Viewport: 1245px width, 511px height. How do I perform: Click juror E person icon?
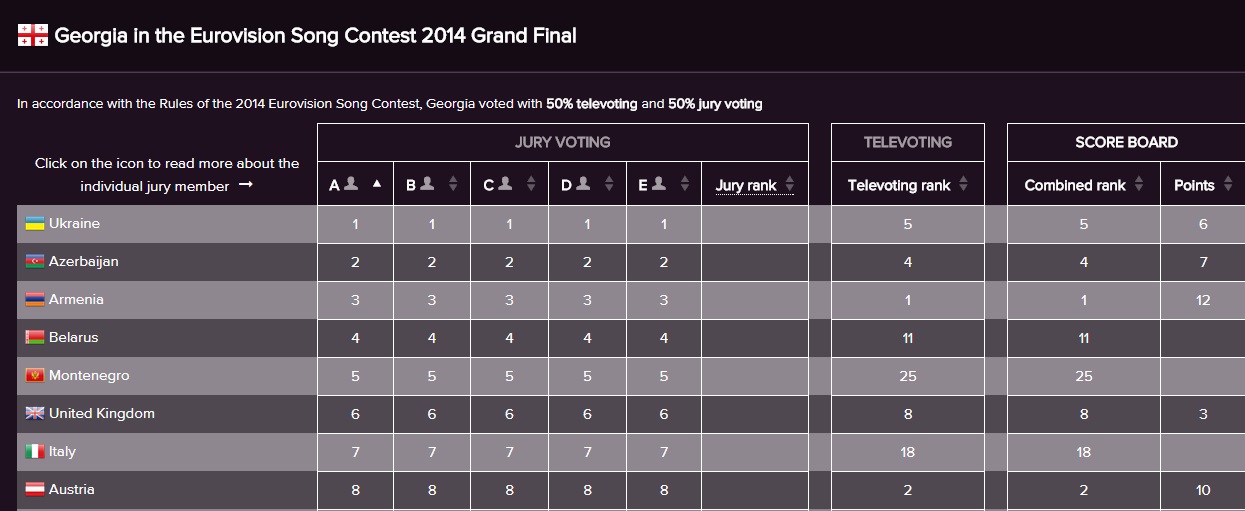point(660,183)
